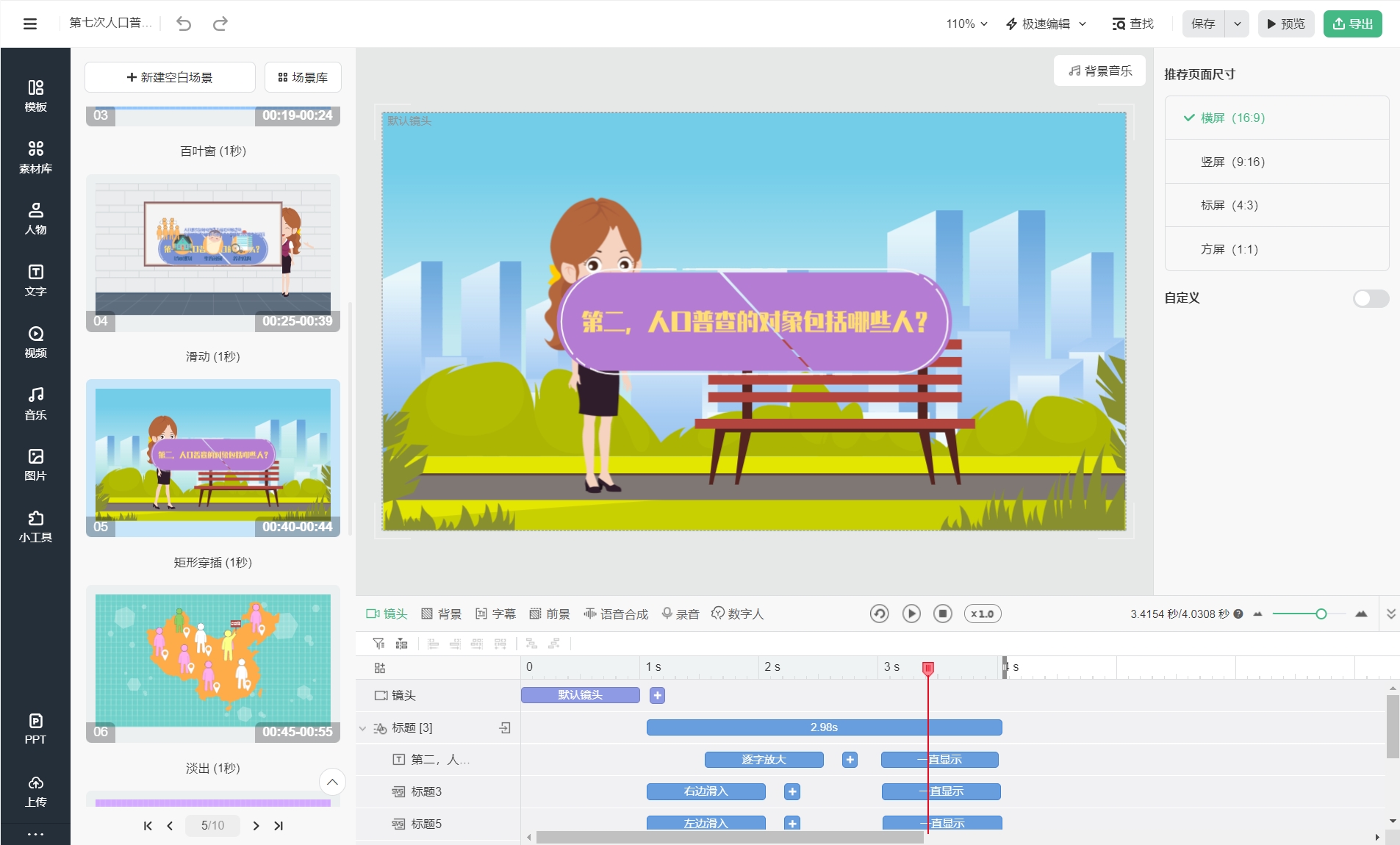Collapse the 标题 [3] track group
The width and height of the screenshot is (1400, 845).
coord(363,728)
